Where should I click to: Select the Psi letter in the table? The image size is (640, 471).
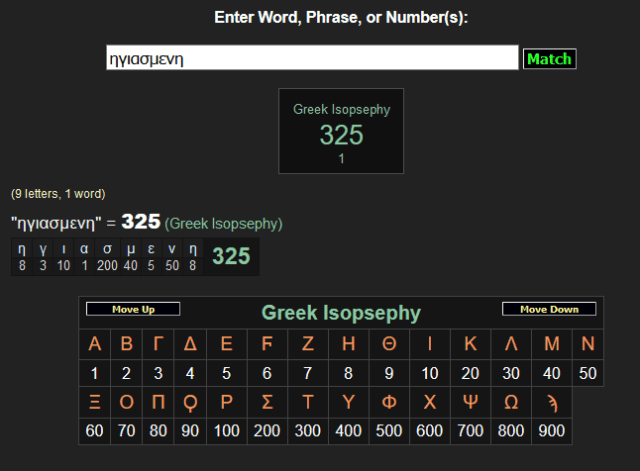[x=471, y=405]
